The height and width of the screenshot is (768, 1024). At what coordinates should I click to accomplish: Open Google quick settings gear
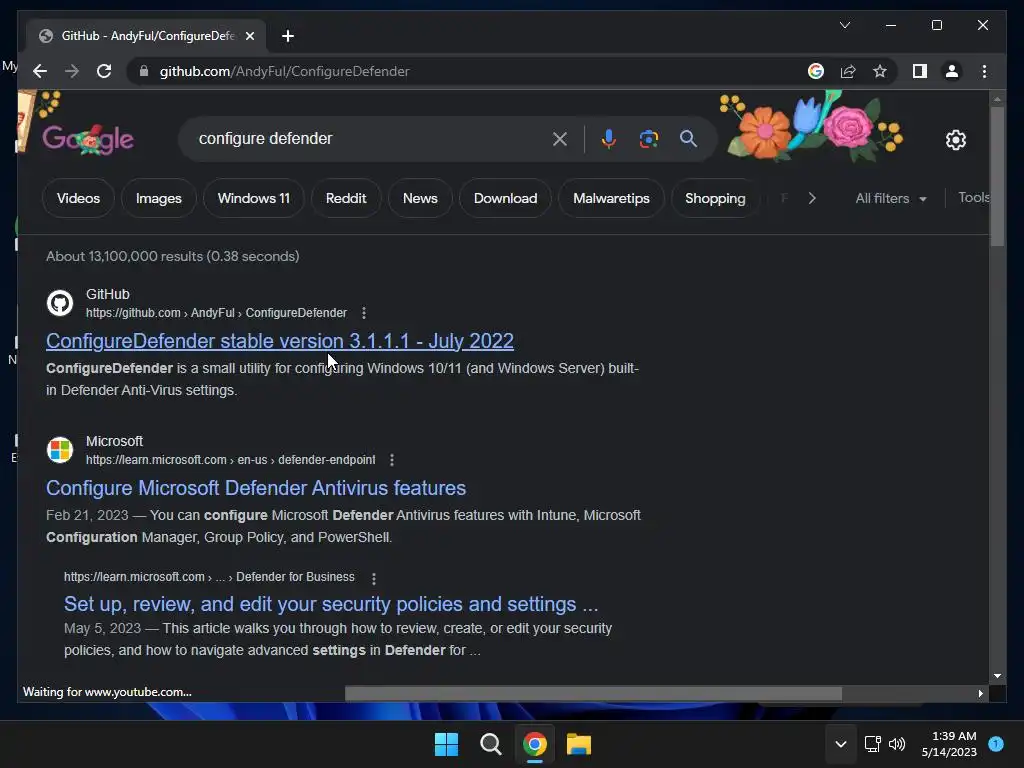point(955,140)
